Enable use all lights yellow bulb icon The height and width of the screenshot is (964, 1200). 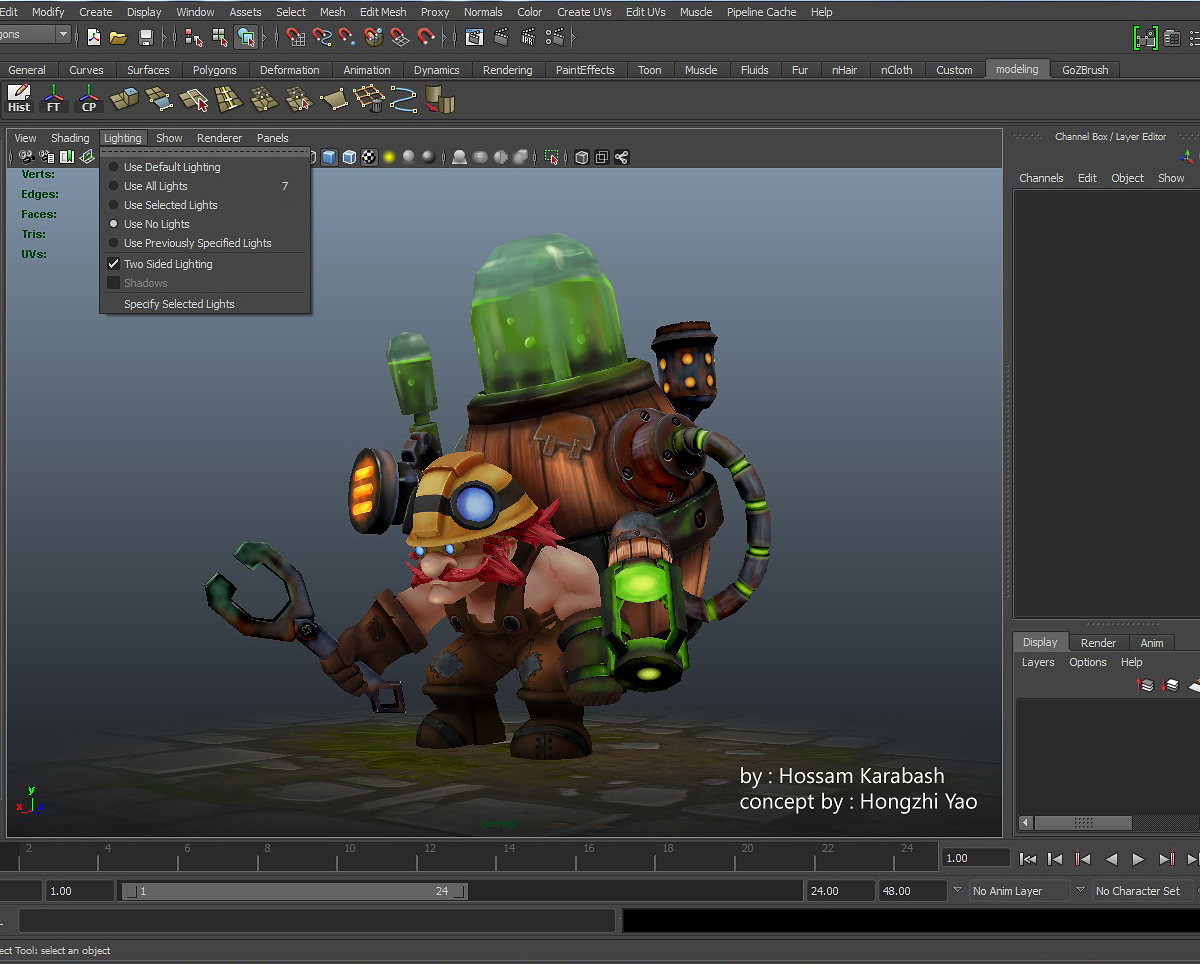(x=389, y=157)
